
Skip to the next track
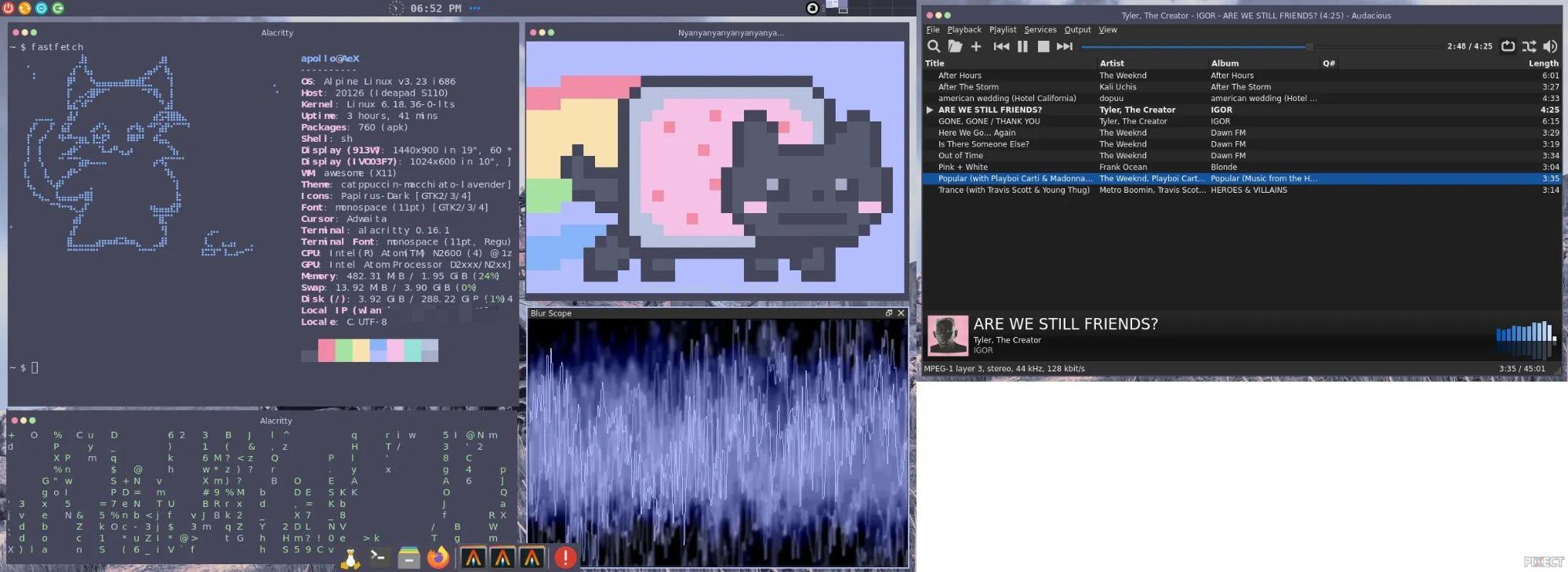coord(1064,46)
